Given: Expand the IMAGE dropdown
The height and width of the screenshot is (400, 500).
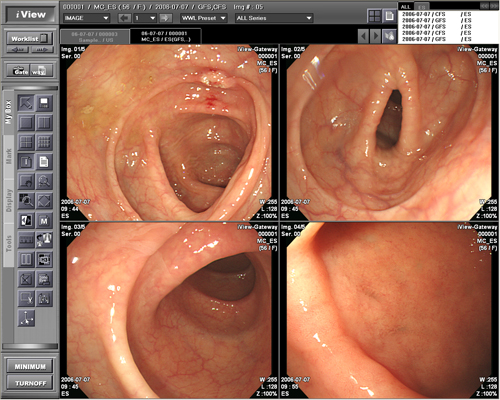Looking at the screenshot, I should [x=86, y=18].
